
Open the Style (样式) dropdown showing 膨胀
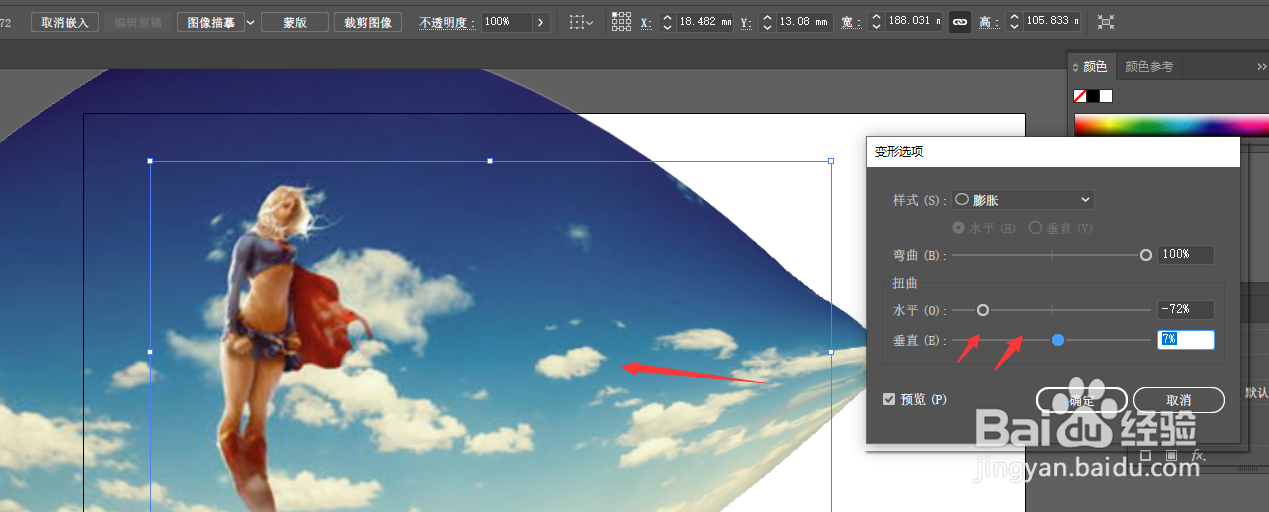click(1022, 200)
